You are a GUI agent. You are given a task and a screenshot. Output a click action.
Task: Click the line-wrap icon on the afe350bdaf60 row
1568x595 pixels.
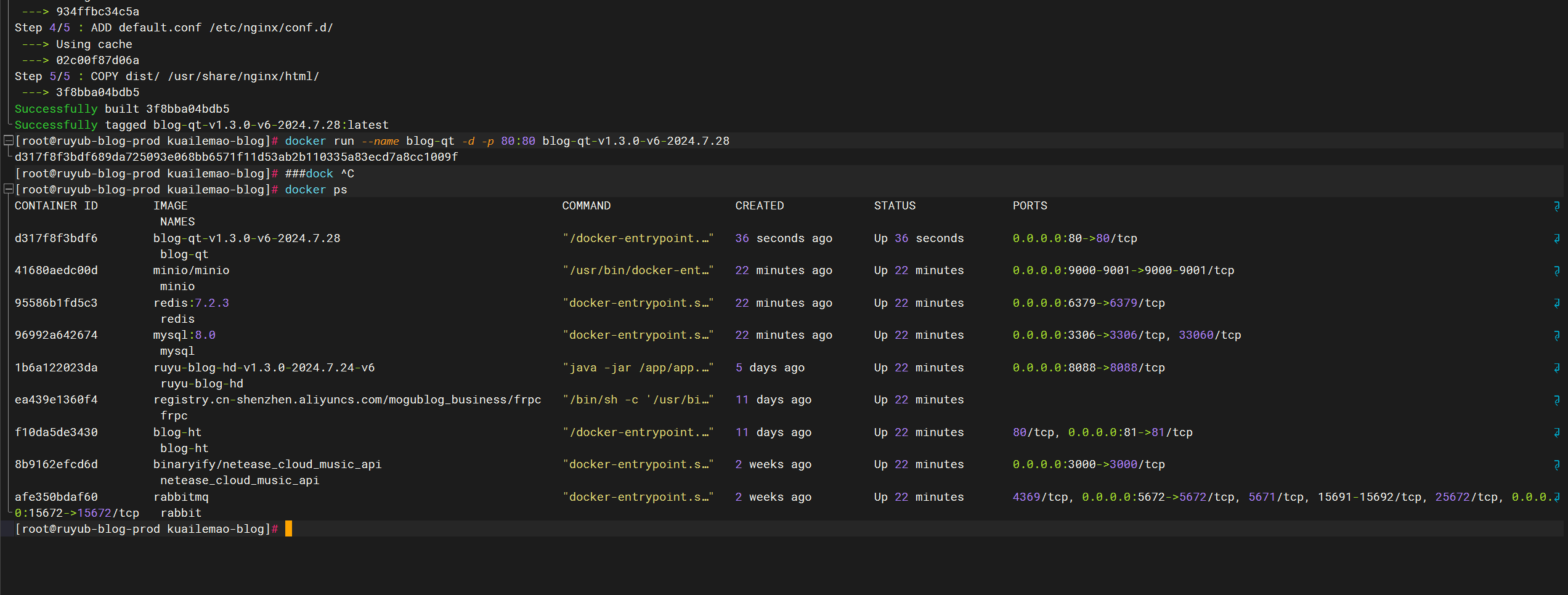(x=1557, y=497)
